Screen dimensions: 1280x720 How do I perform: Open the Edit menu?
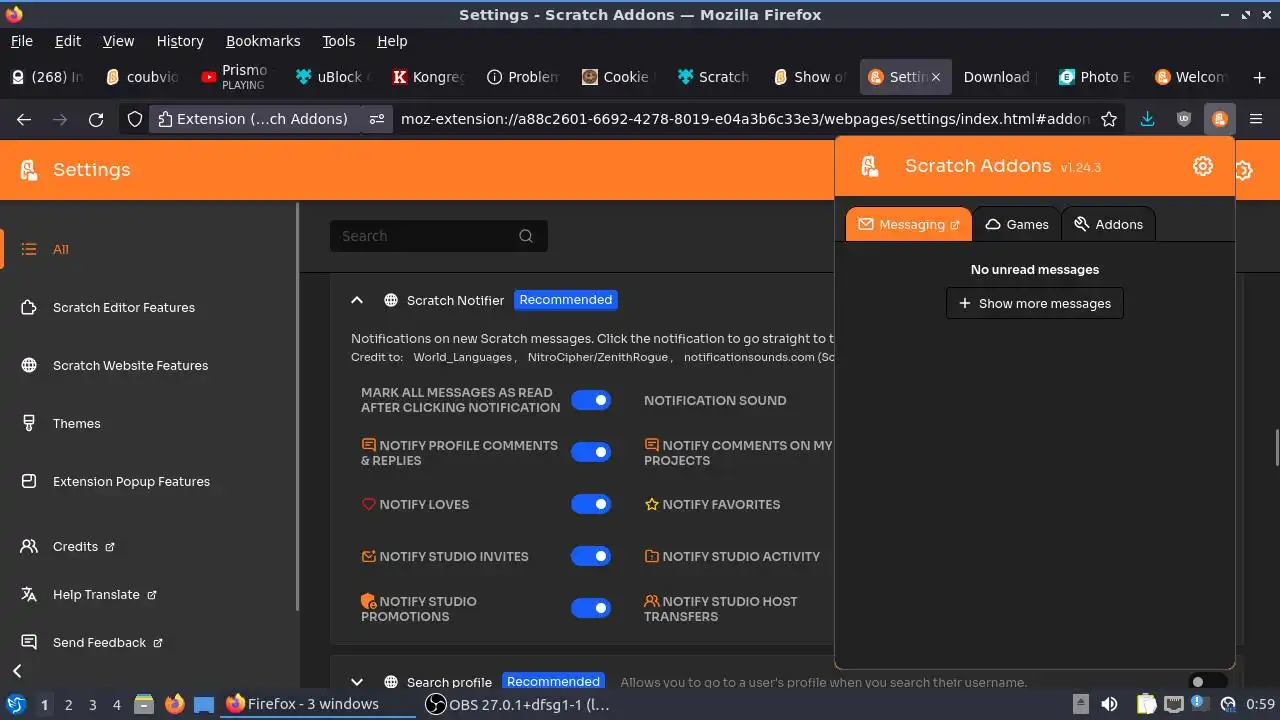point(68,41)
